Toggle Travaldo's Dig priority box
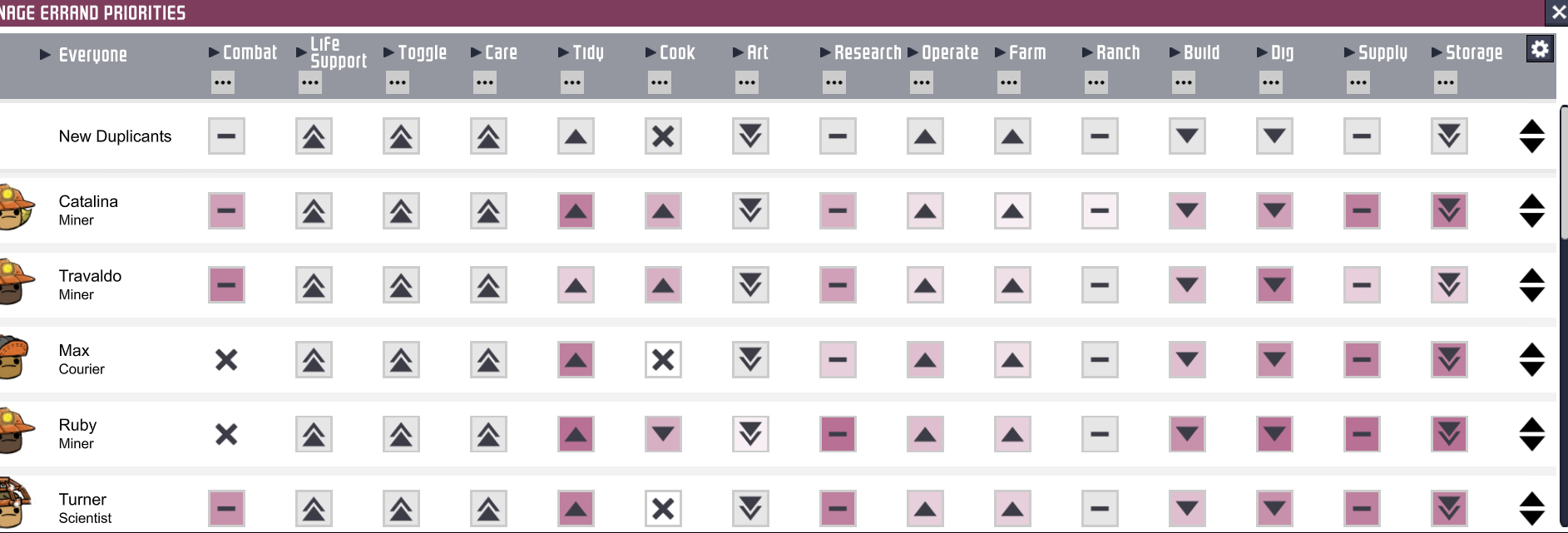Screen dimensions: 1568x533 click(1274, 285)
